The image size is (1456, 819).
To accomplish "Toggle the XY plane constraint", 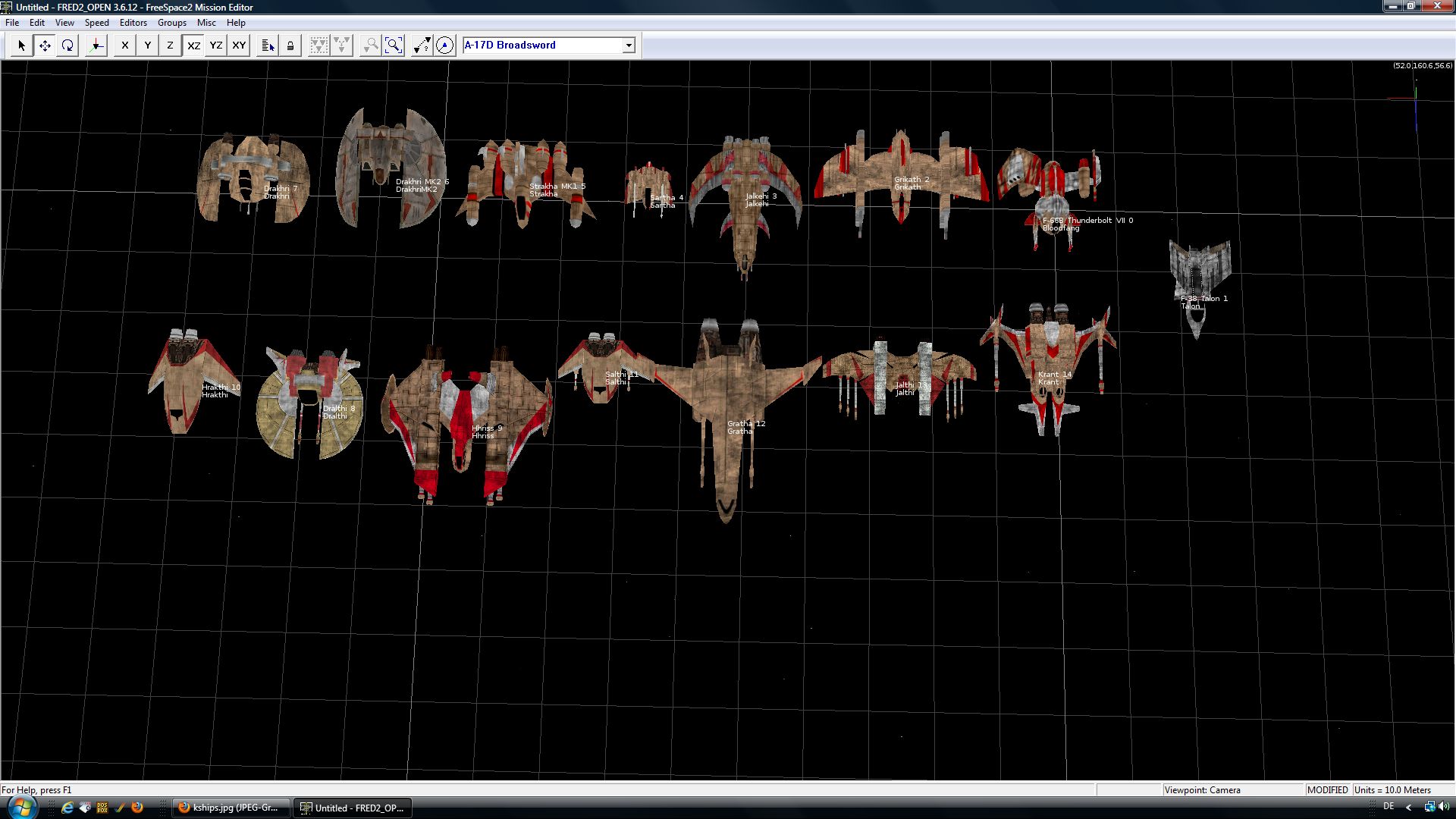I will click(239, 45).
